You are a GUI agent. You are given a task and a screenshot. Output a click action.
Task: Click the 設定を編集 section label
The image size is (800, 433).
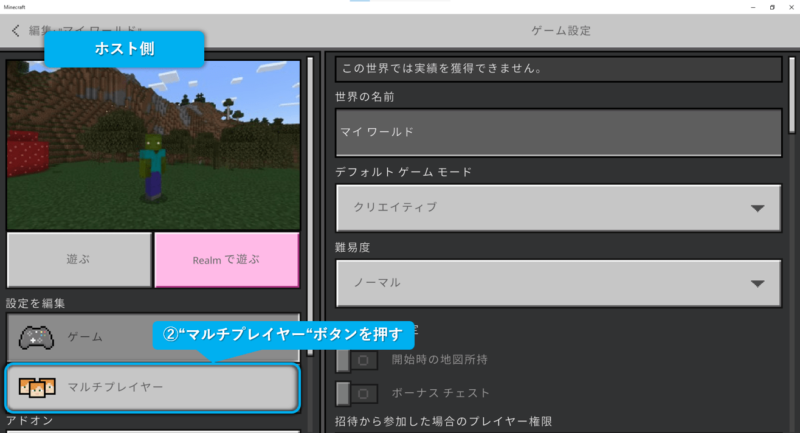[x=35, y=303]
